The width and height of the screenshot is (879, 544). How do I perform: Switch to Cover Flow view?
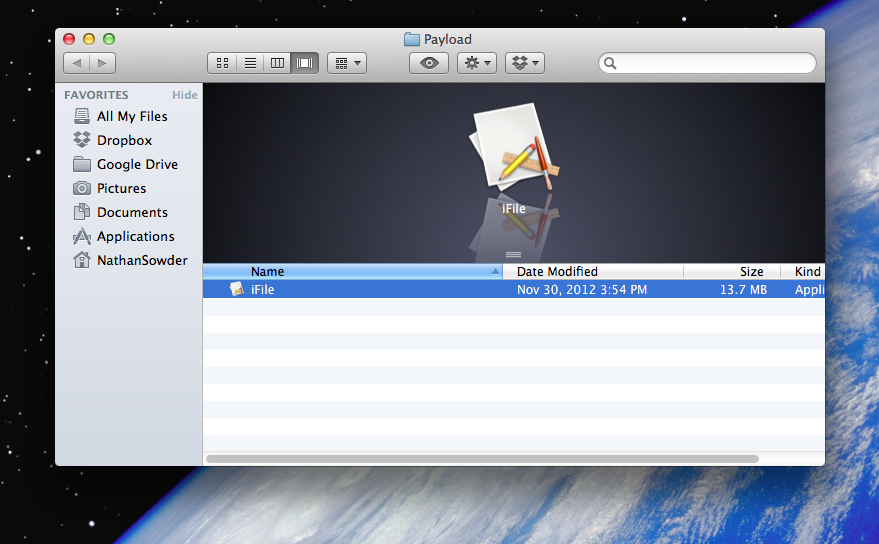[x=304, y=63]
